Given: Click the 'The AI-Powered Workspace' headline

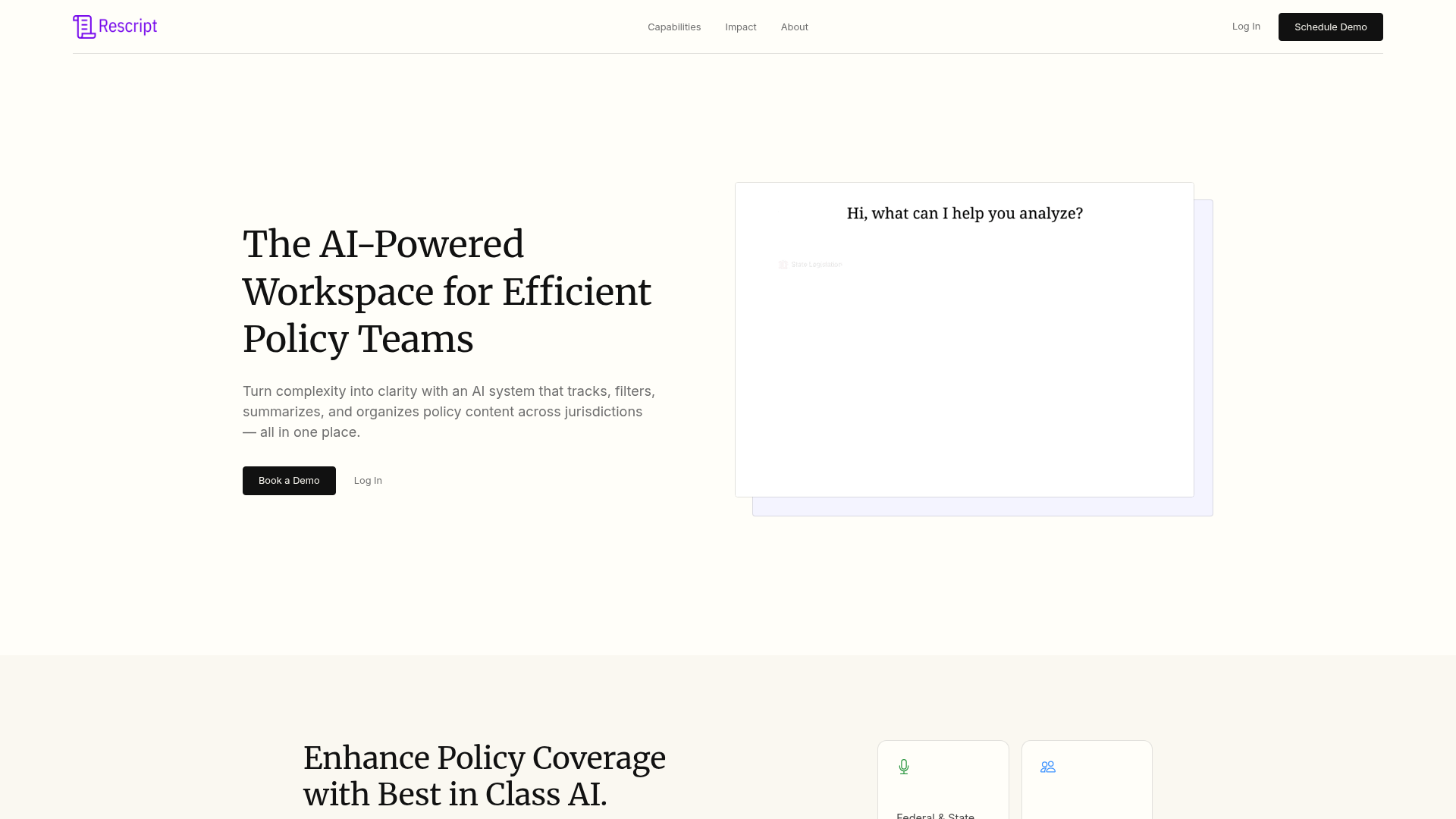Looking at the screenshot, I should 447,292.
